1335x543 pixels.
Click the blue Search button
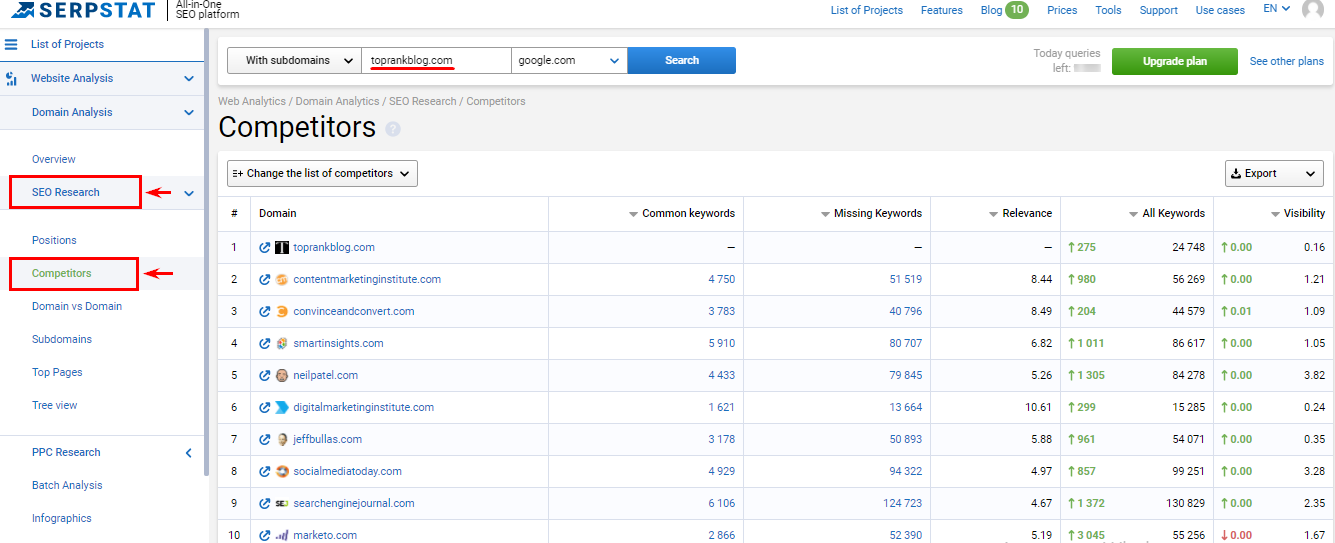(x=682, y=60)
